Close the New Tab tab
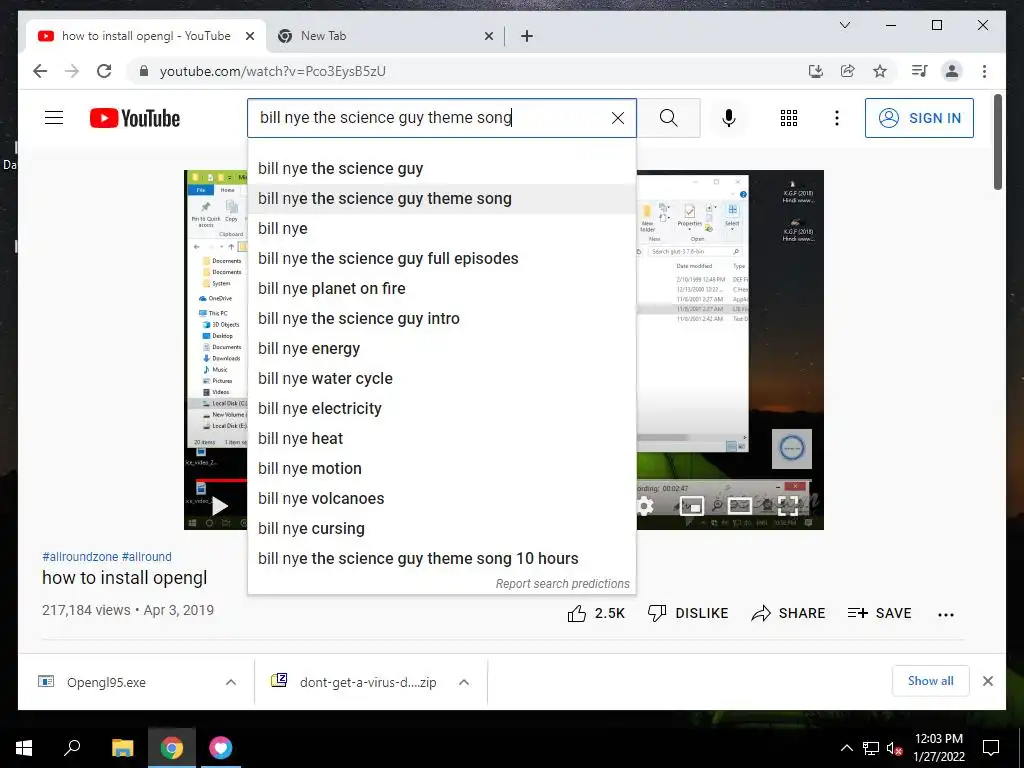This screenshot has width=1024, height=768. click(x=488, y=37)
